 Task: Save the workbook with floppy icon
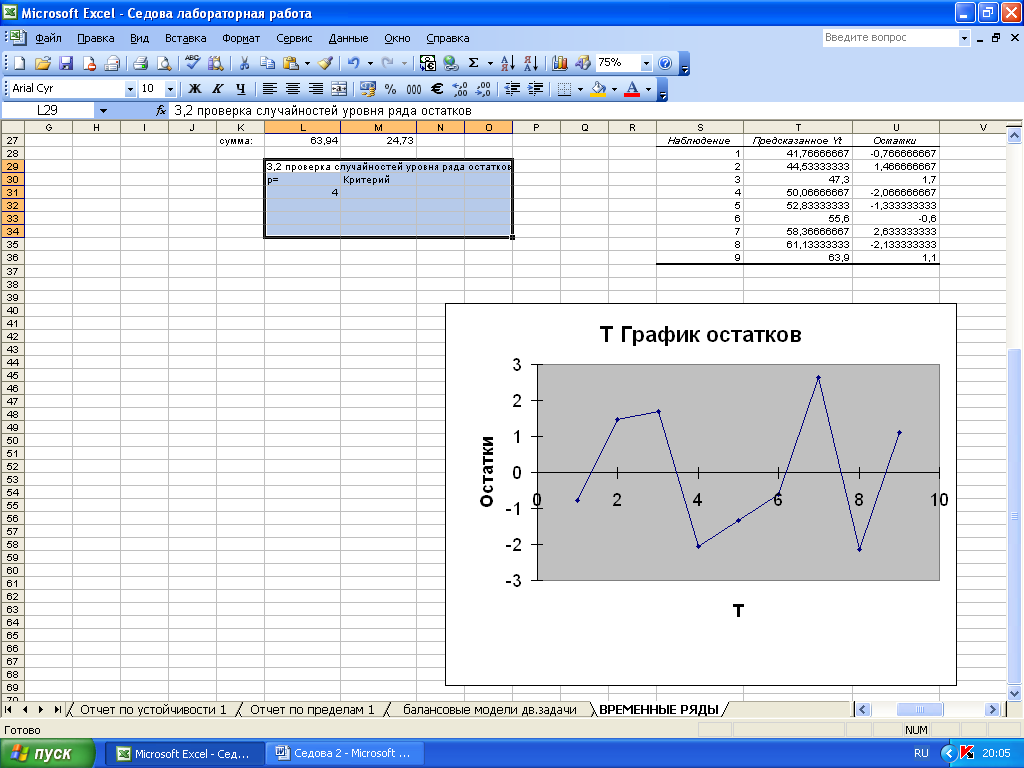[66, 63]
